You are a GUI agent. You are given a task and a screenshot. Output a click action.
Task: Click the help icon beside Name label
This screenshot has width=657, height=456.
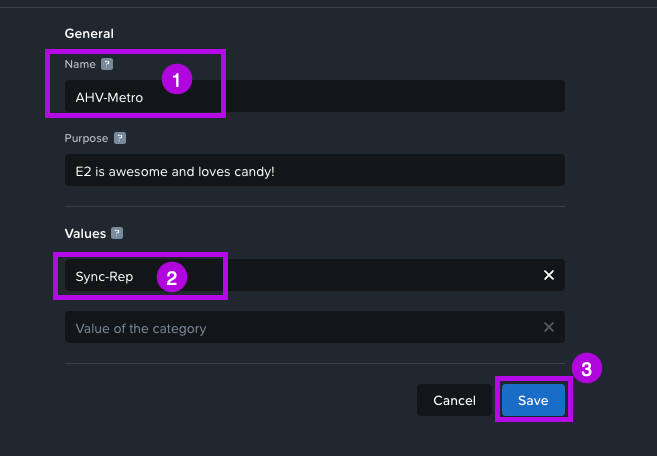pos(107,64)
